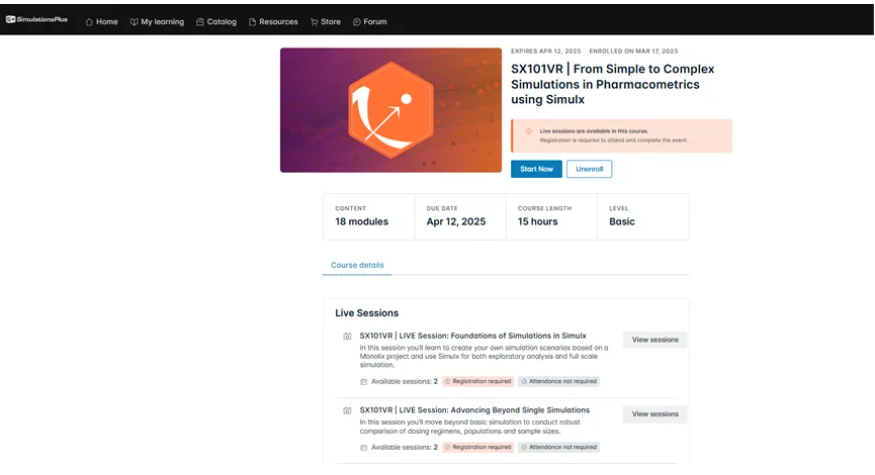Screen dimensions: 875x475
Task: Open the Advancing Beyond Single Simulations title
Action: tap(474, 410)
